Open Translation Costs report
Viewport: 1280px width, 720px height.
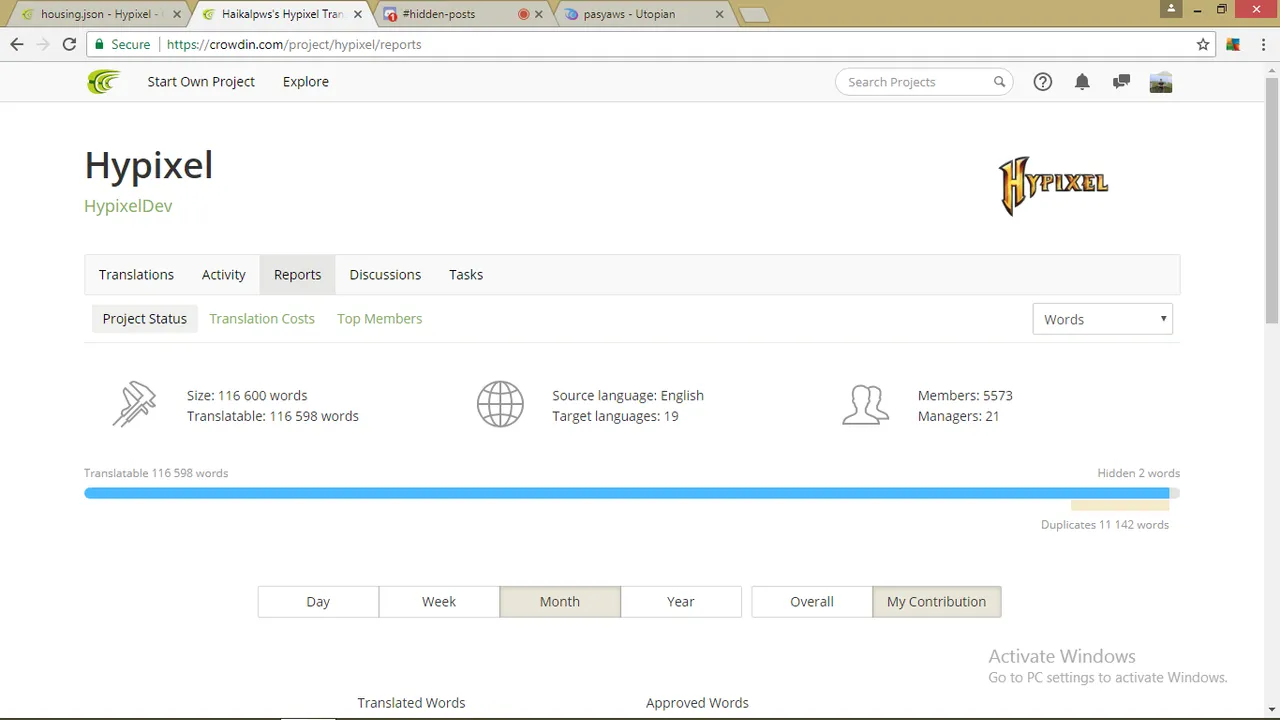point(262,318)
